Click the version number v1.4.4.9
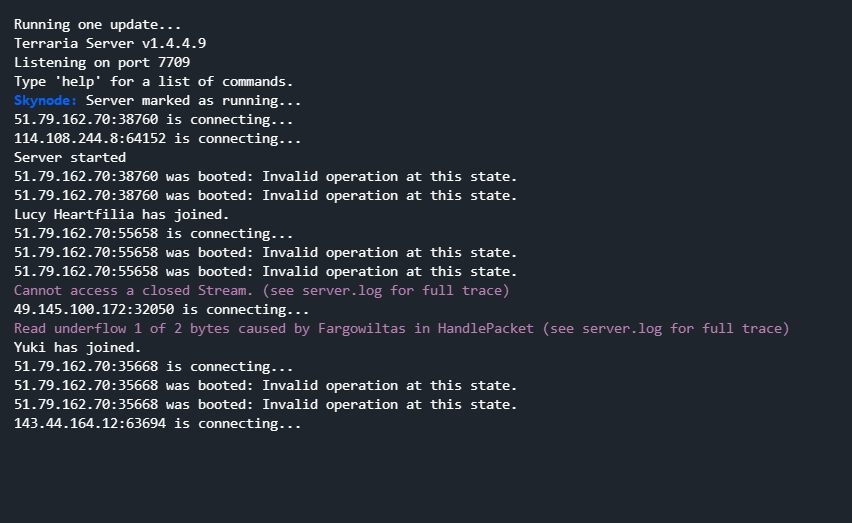852x523 pixels. pos(170,43)
